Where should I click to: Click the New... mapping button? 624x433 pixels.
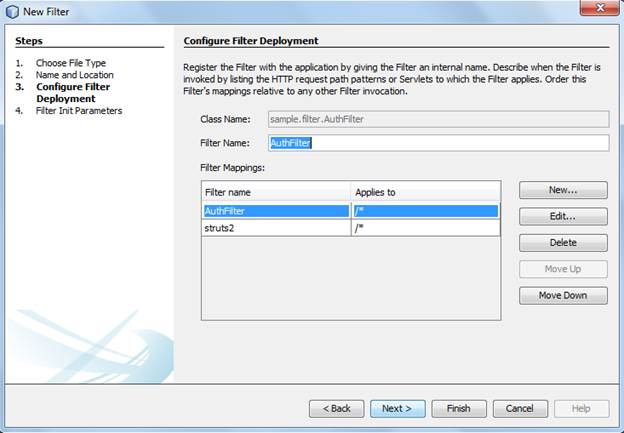pos(563,190)
